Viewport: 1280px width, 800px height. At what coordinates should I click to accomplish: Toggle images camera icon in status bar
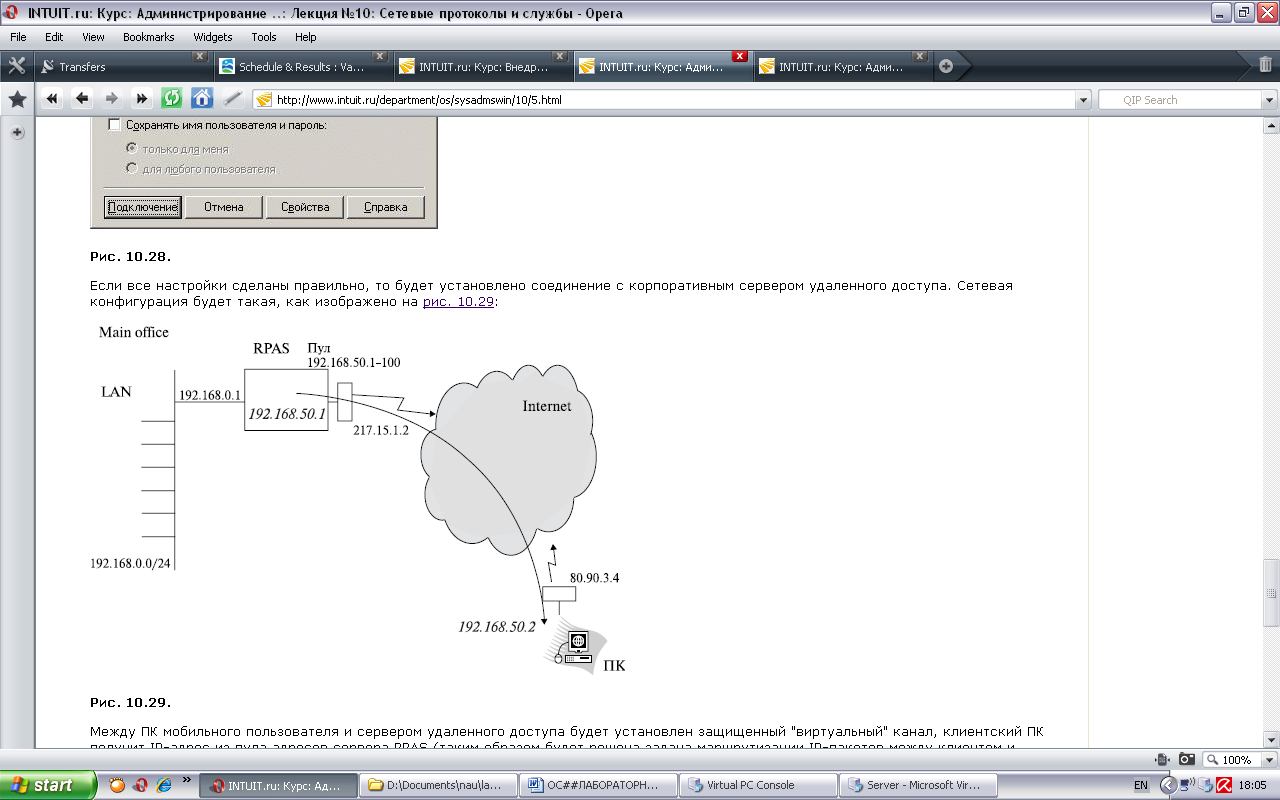[1187, 759]
